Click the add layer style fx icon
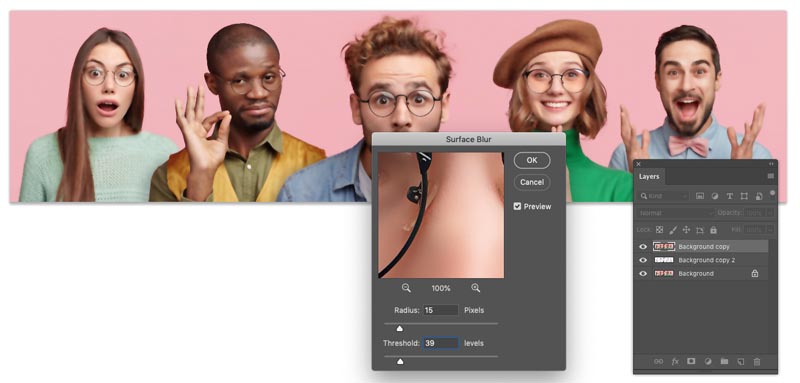 click(x=675, y=361)
